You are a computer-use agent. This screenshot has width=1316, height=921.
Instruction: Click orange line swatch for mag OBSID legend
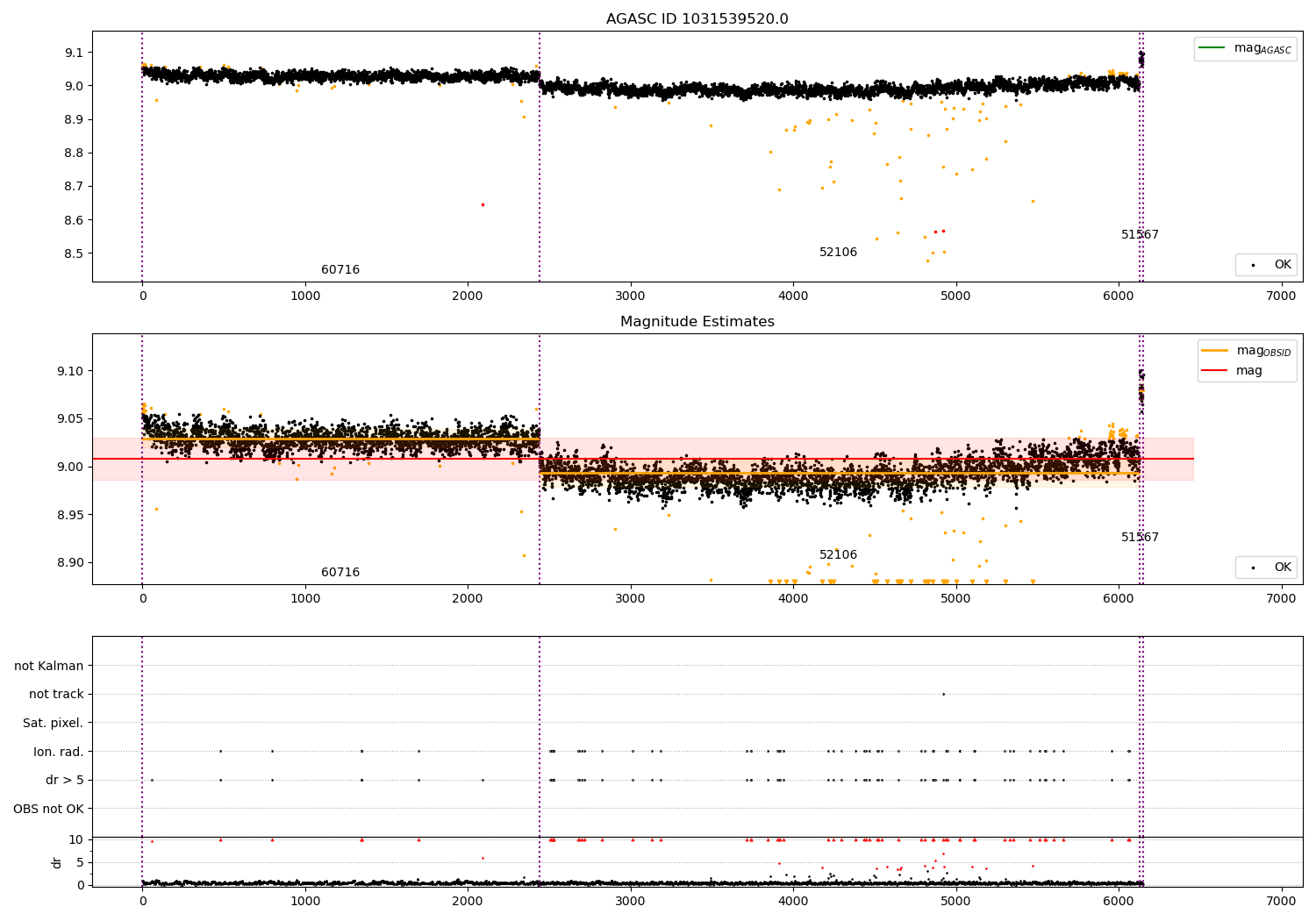1215,350
